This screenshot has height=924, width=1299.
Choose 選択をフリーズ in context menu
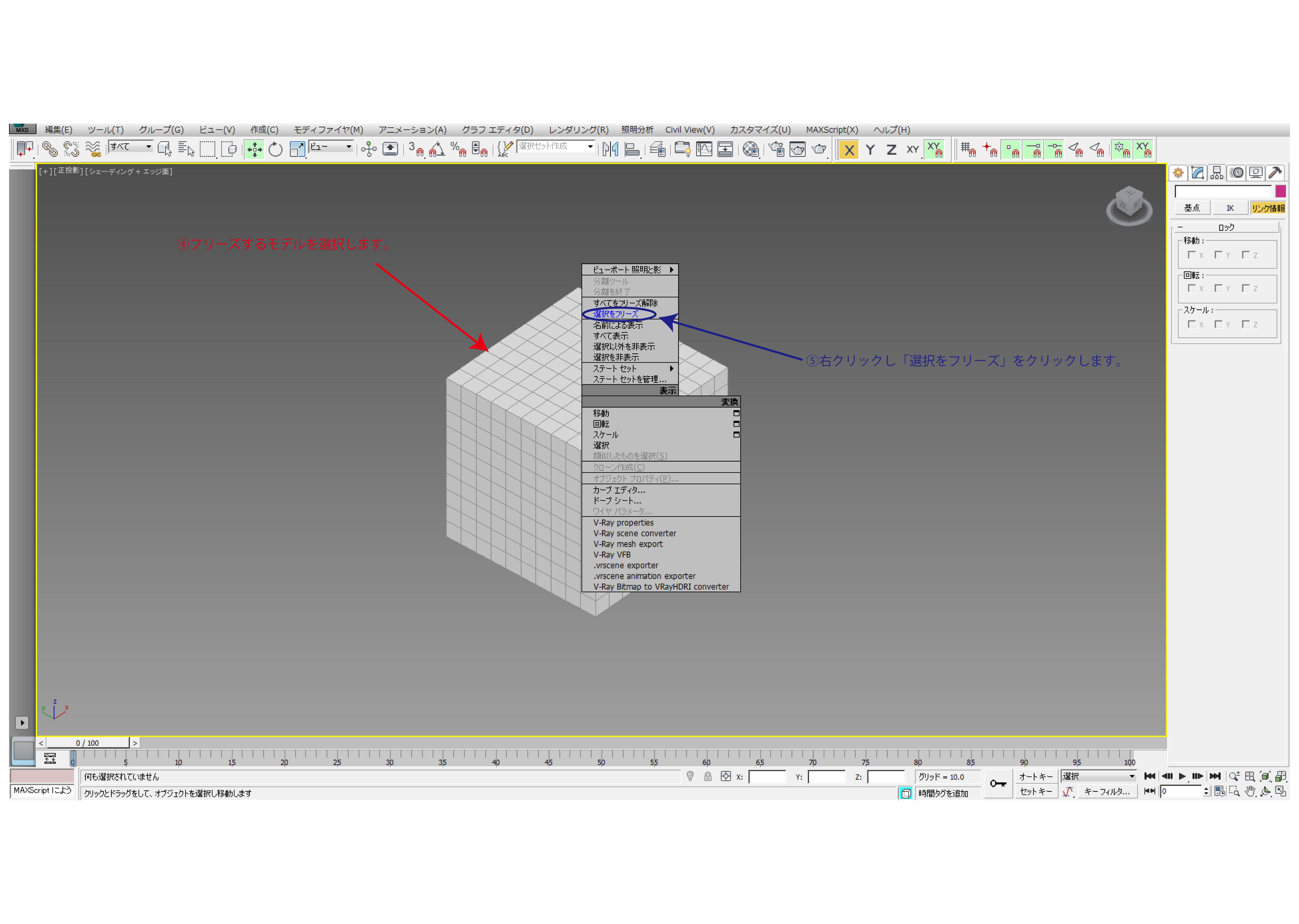tap(616, 314)
